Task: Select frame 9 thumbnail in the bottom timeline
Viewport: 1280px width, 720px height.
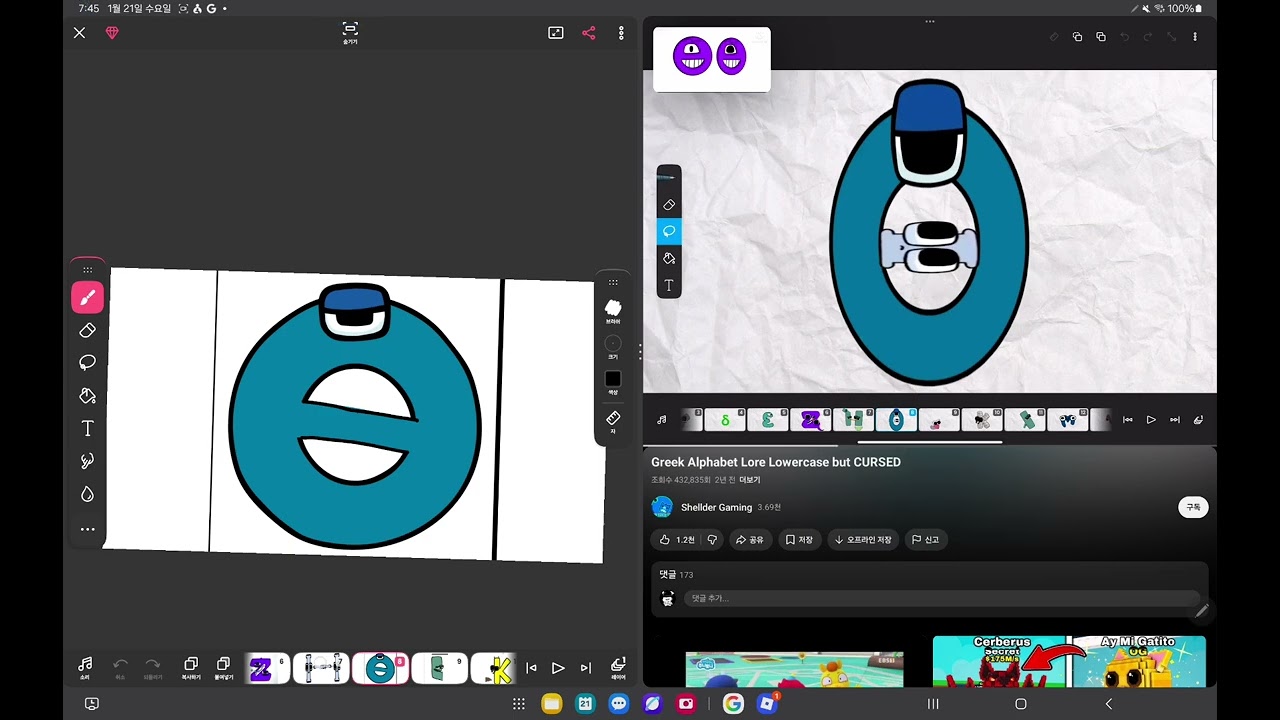Action: tap(439, 668)
